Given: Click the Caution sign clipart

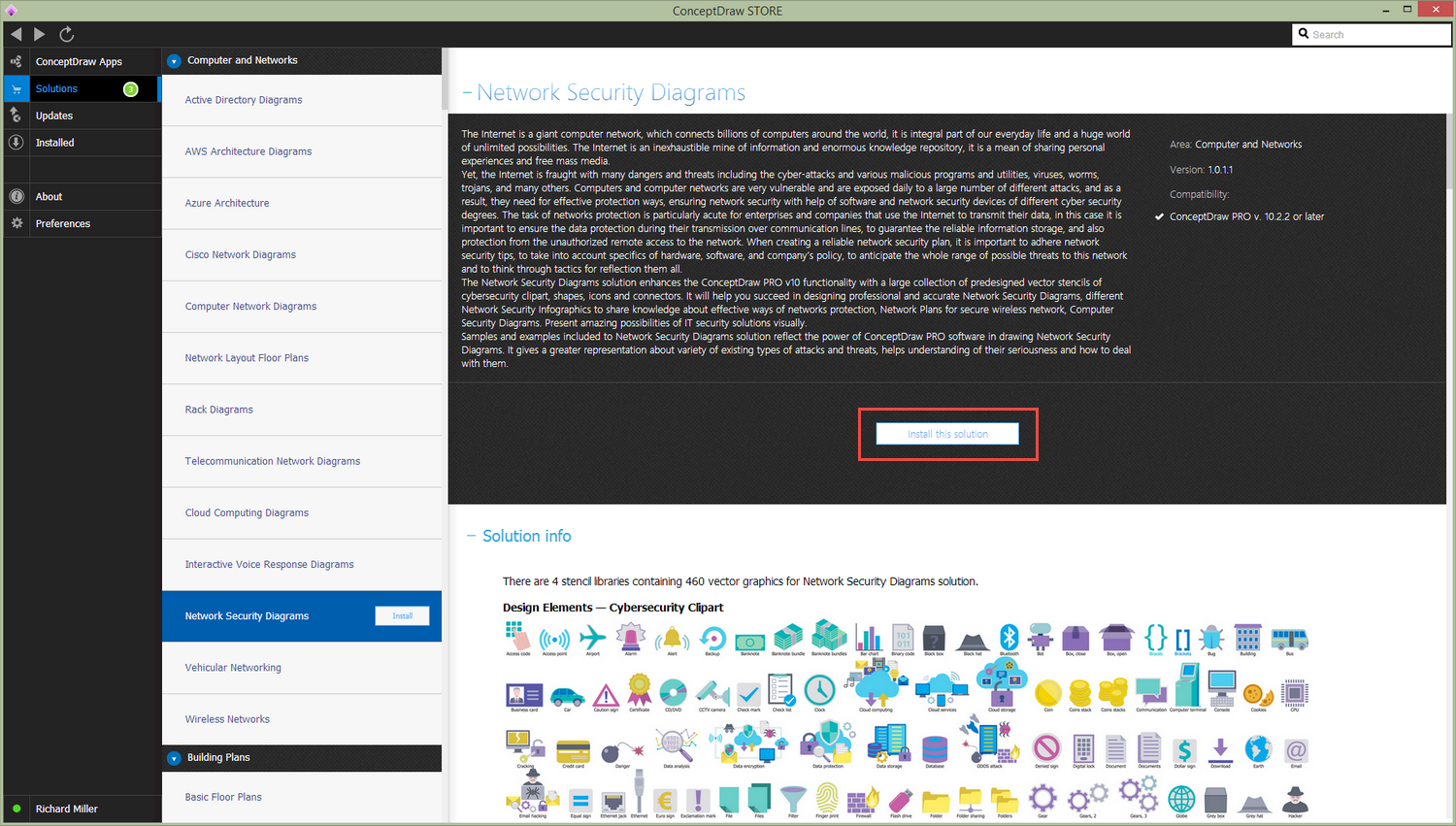Looking at the screenshot, I should 606,695.
